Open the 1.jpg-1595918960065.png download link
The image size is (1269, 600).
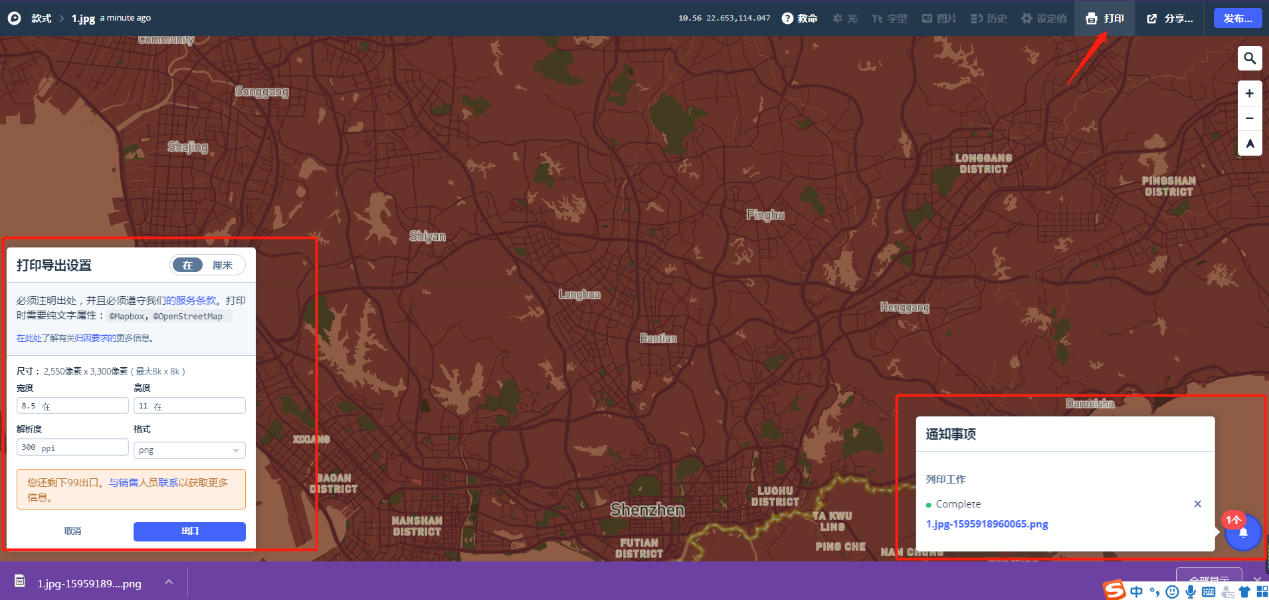987,524
